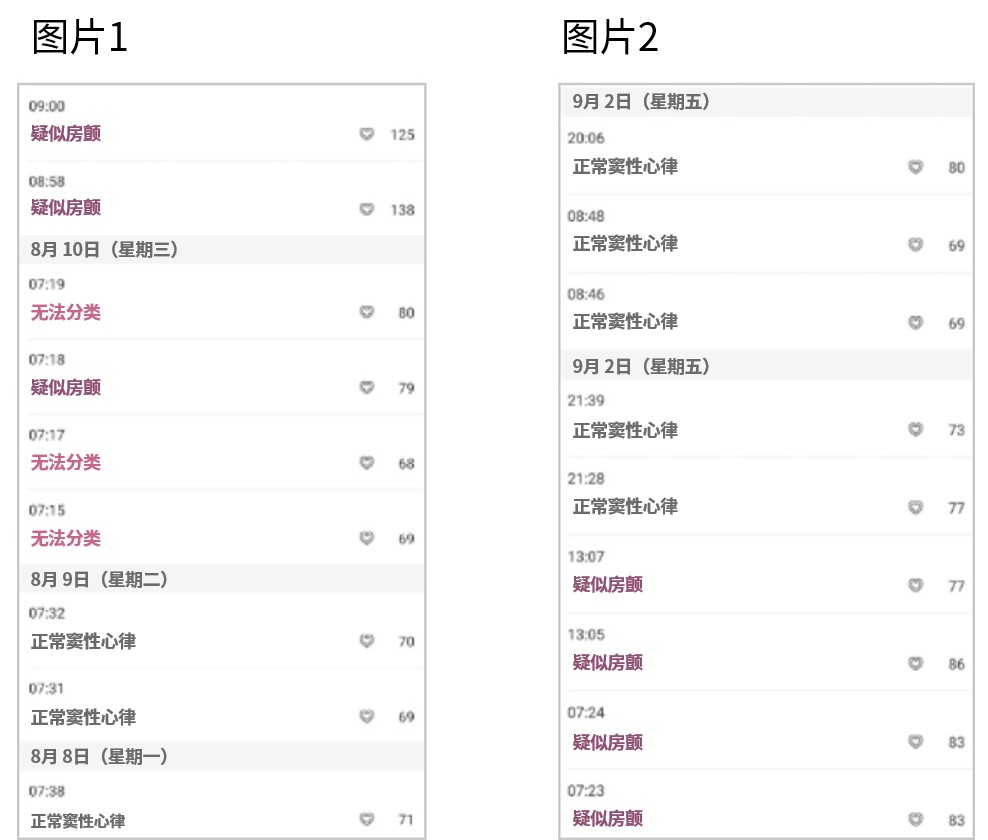Screen dimensions: 988x840
Task: Click heart rate value 83 at 07:24
Action: click(x=956, y=742)
